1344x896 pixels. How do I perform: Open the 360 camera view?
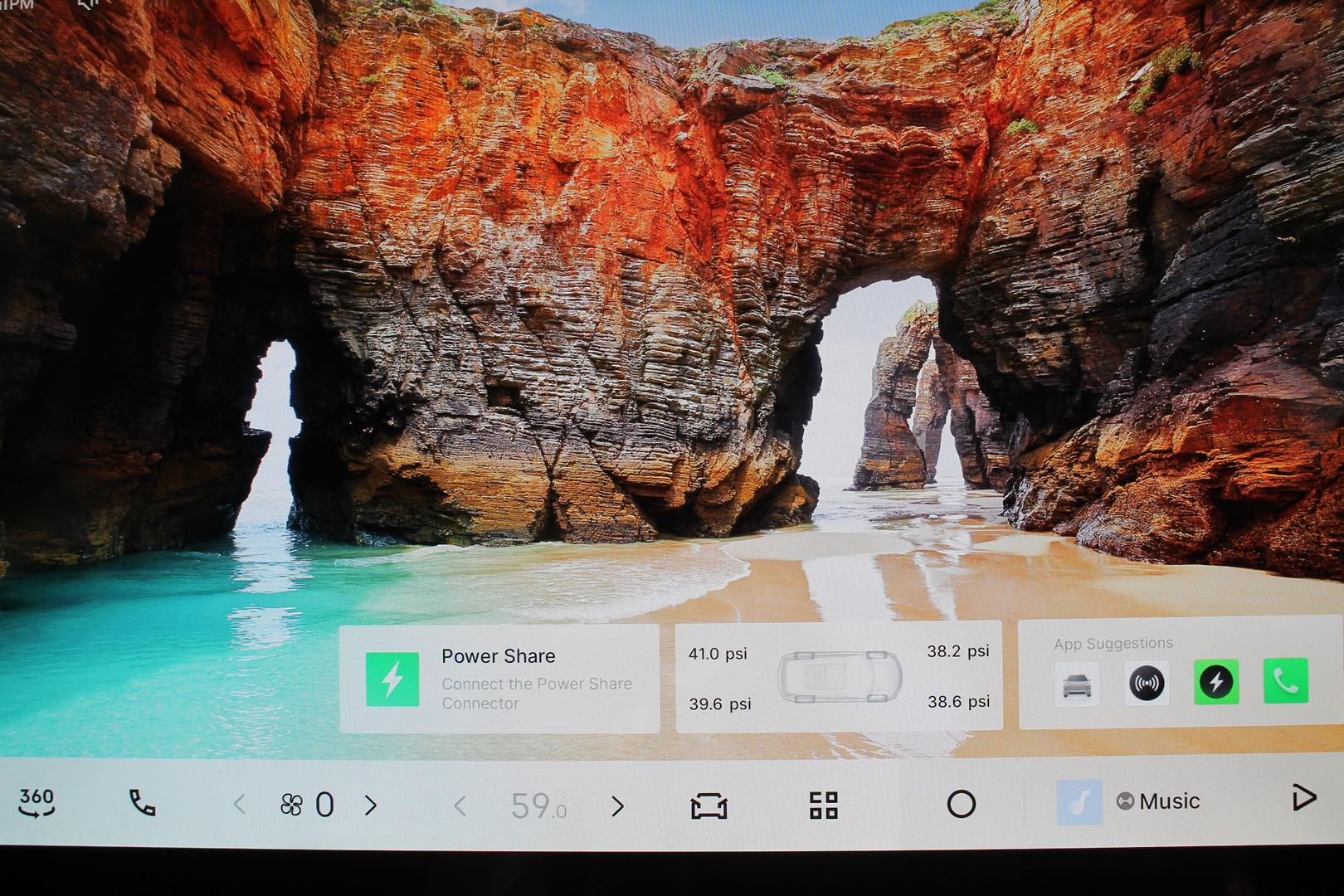click(x=37, y=802)
